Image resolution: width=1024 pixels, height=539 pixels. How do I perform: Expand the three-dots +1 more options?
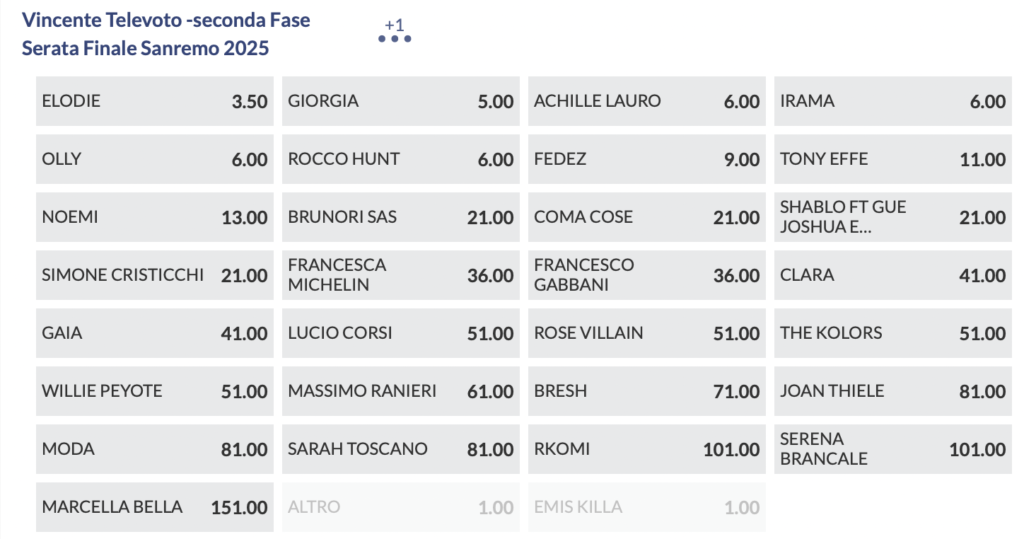(x=395, y=37)
